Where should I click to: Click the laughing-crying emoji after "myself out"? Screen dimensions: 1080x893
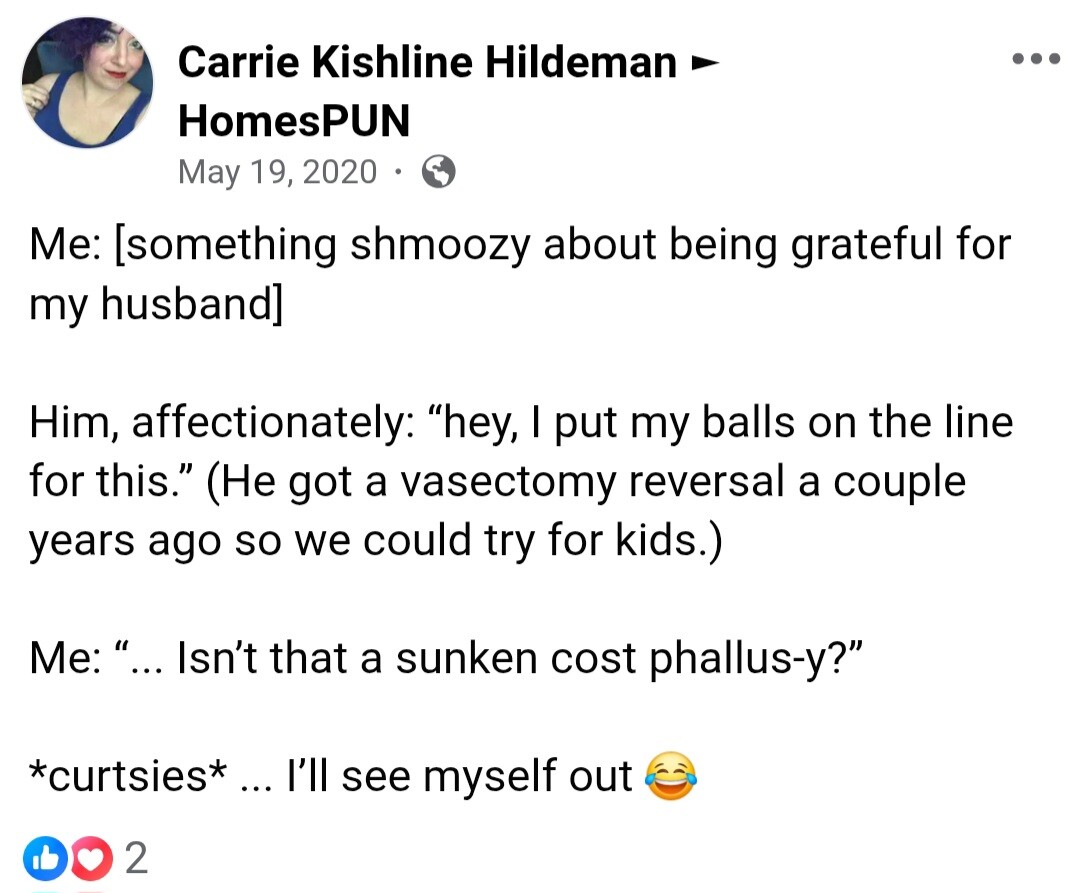(x=670, y=776)
